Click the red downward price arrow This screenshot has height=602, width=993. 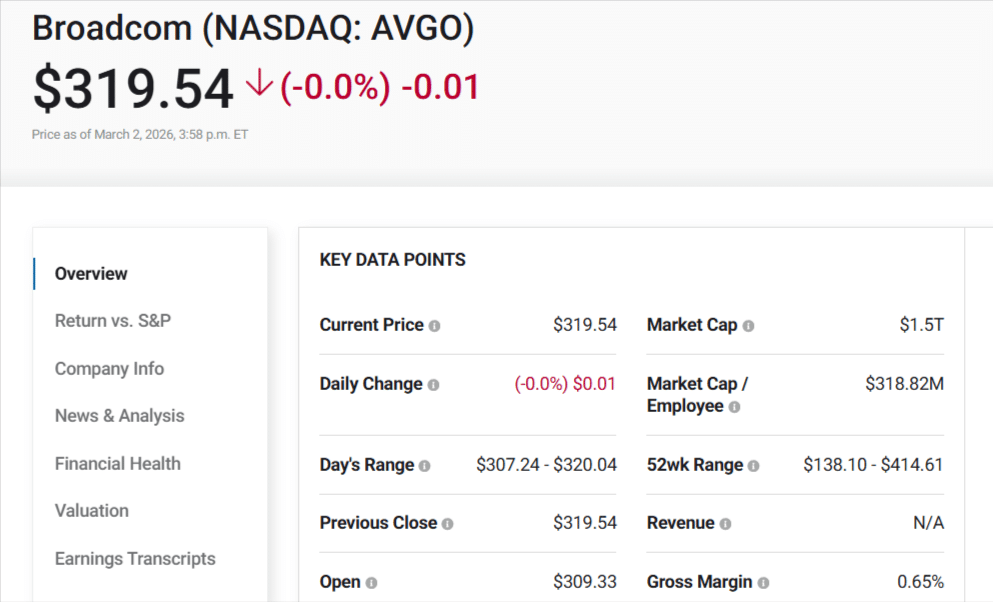[258, 85]
